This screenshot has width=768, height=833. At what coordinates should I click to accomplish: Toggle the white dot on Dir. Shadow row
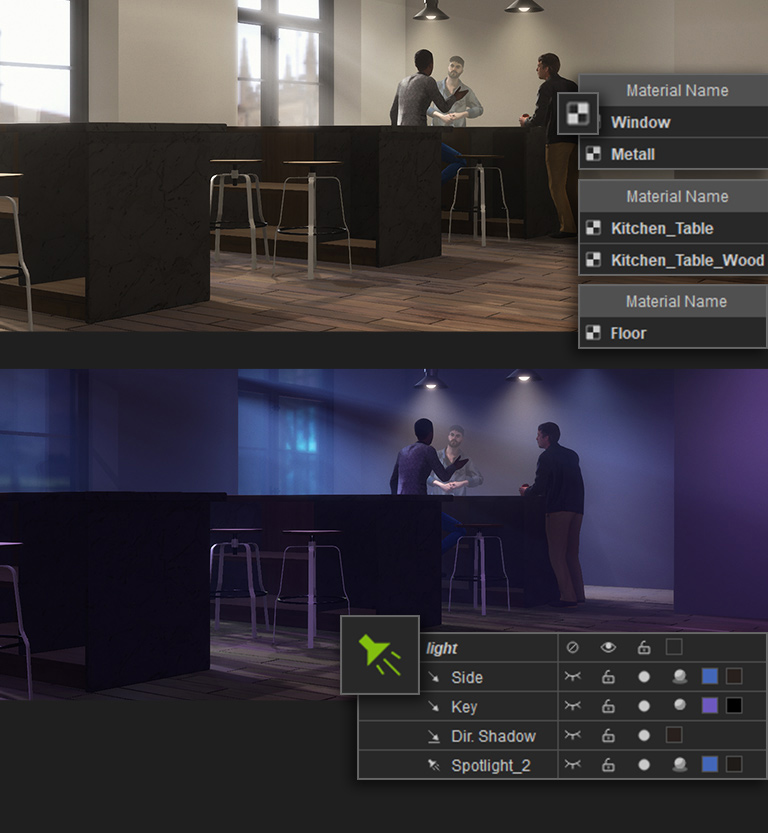coord(644,736)
